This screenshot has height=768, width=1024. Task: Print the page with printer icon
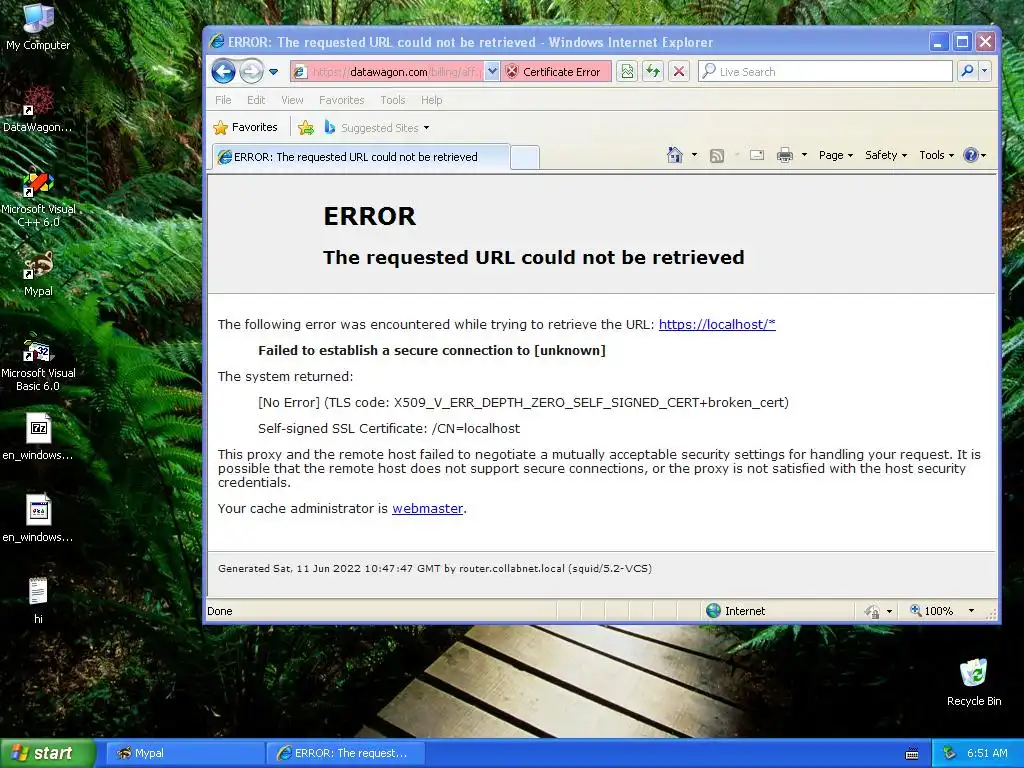[x=785, y=155]
